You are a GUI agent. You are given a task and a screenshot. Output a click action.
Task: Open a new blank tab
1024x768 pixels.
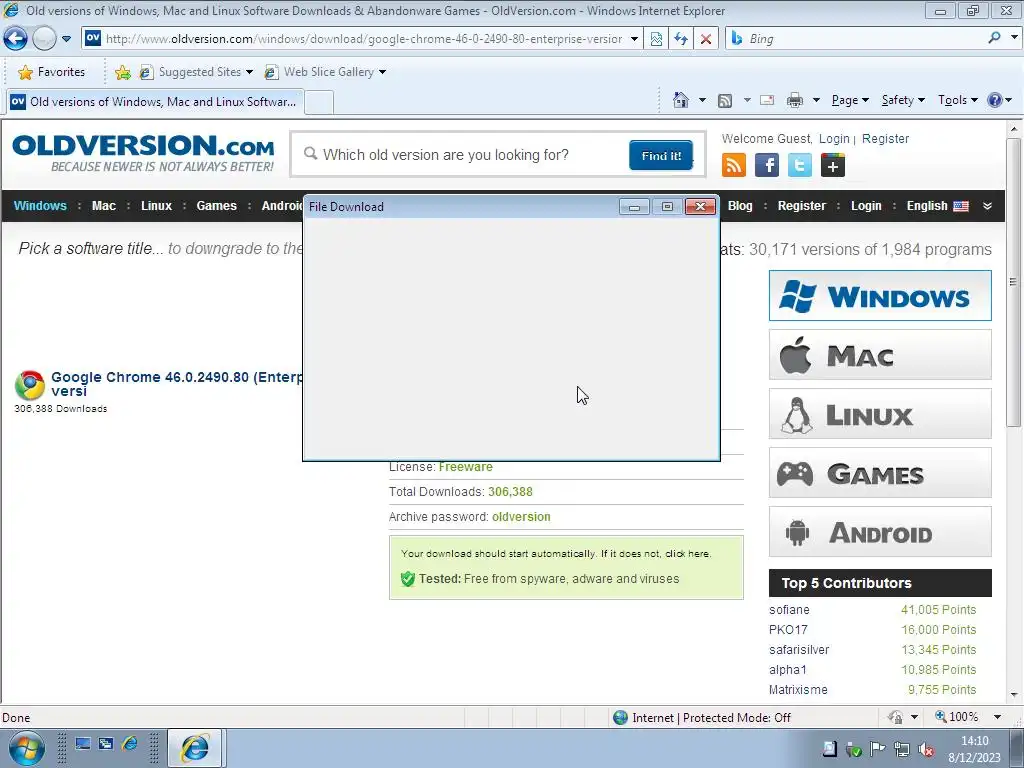(319, 103)
